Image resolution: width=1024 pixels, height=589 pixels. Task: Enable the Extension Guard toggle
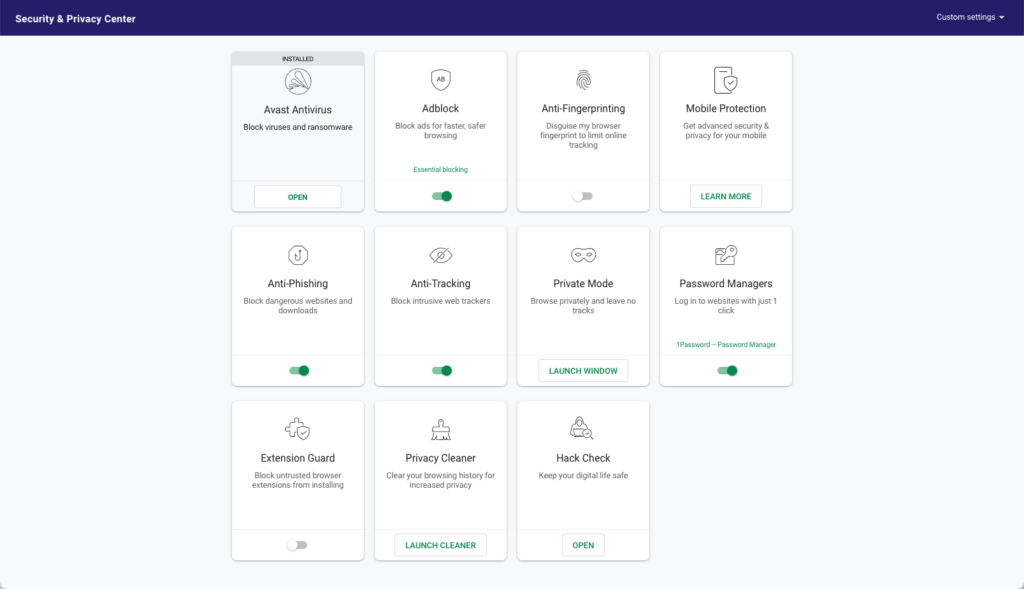[x=297, y=545]
